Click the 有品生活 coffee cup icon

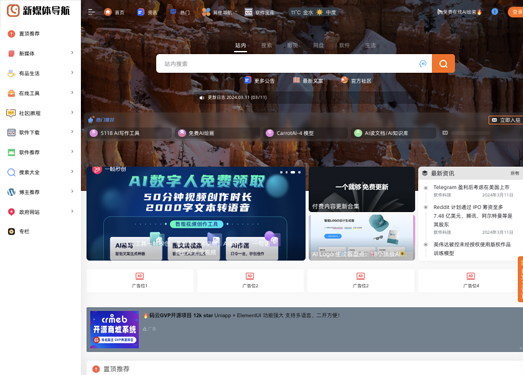pyautogui.click(x=11, y=73)
